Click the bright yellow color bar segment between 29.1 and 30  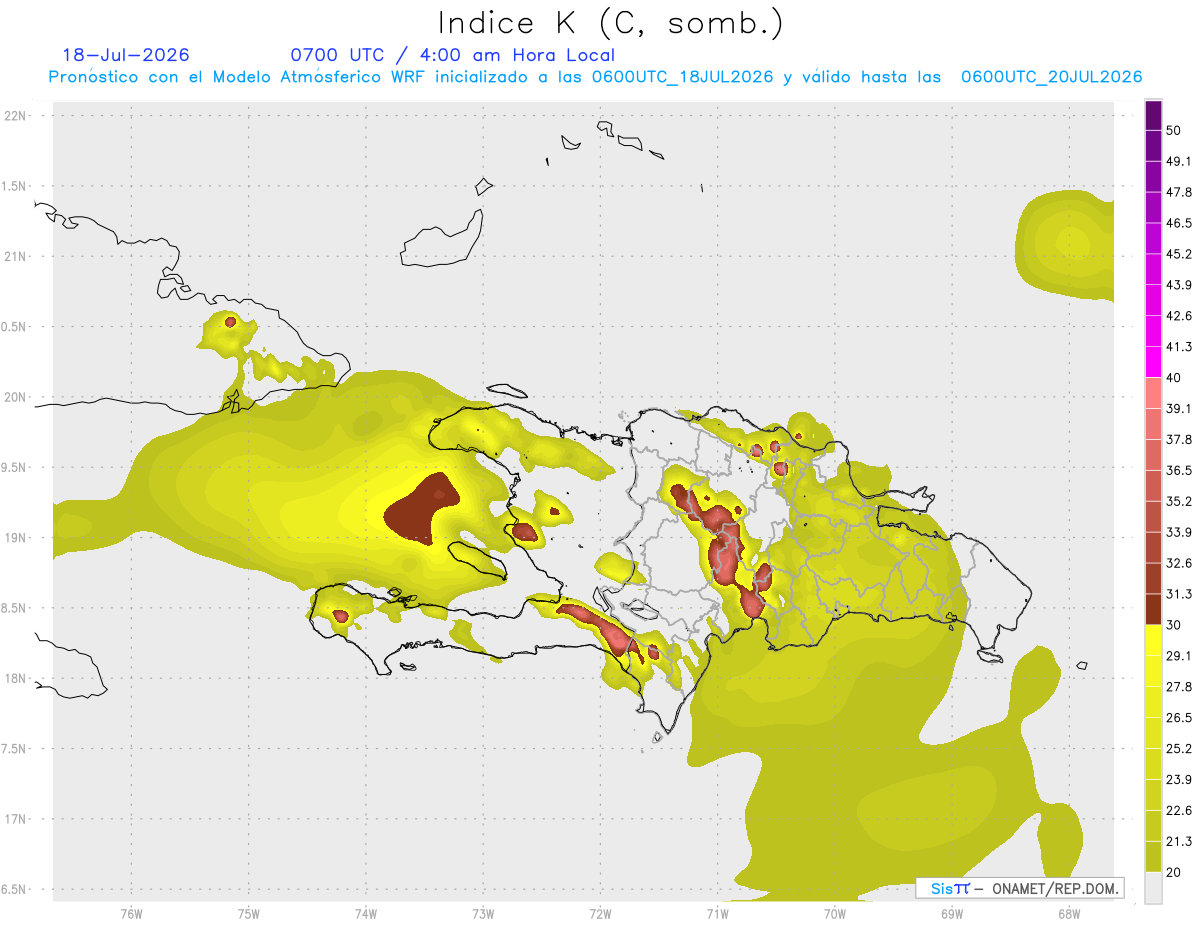click(x=1154, y=641)
